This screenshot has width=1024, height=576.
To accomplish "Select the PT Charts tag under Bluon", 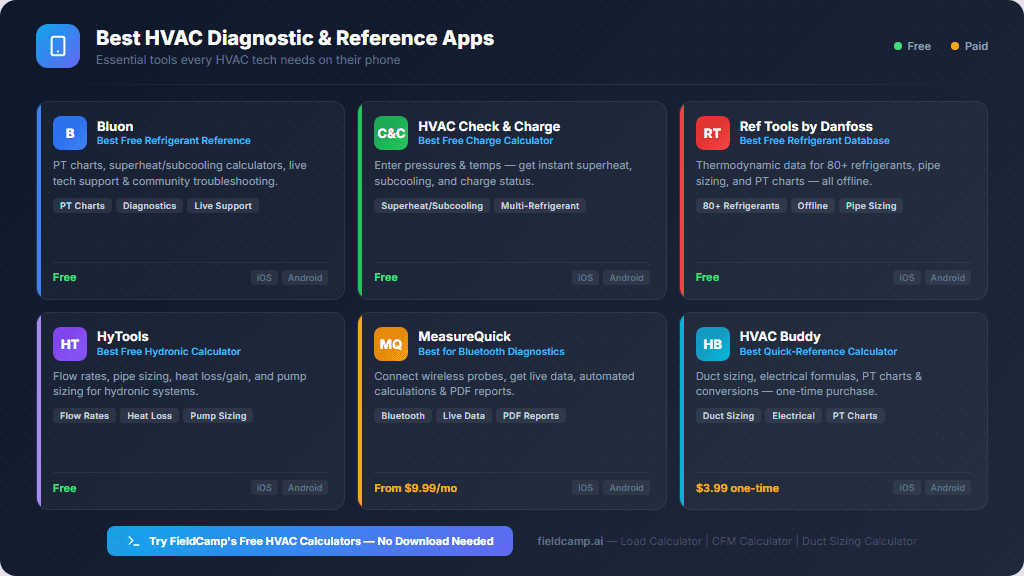I will 81,205.
